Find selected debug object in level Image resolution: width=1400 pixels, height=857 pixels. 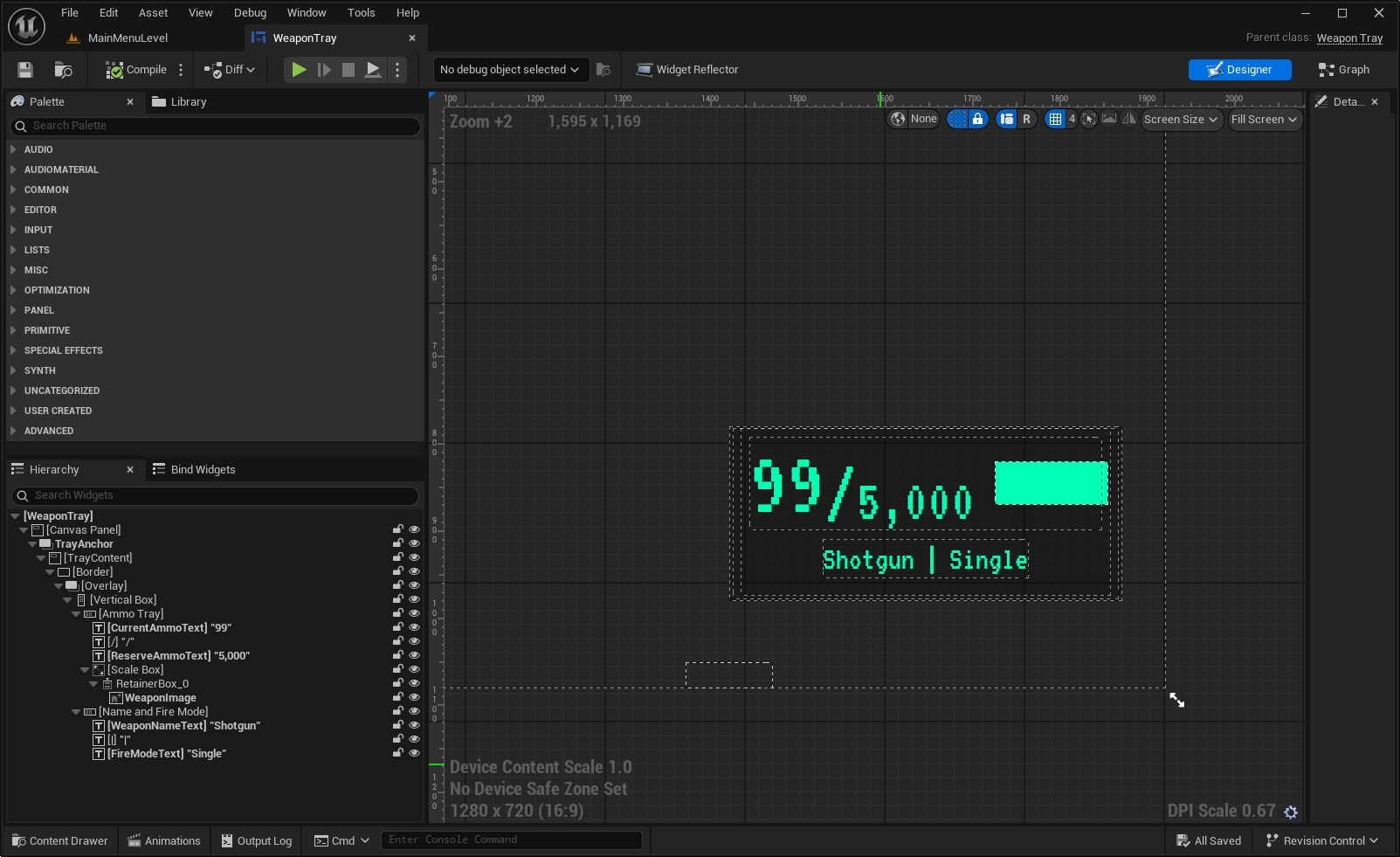(603, 70)
